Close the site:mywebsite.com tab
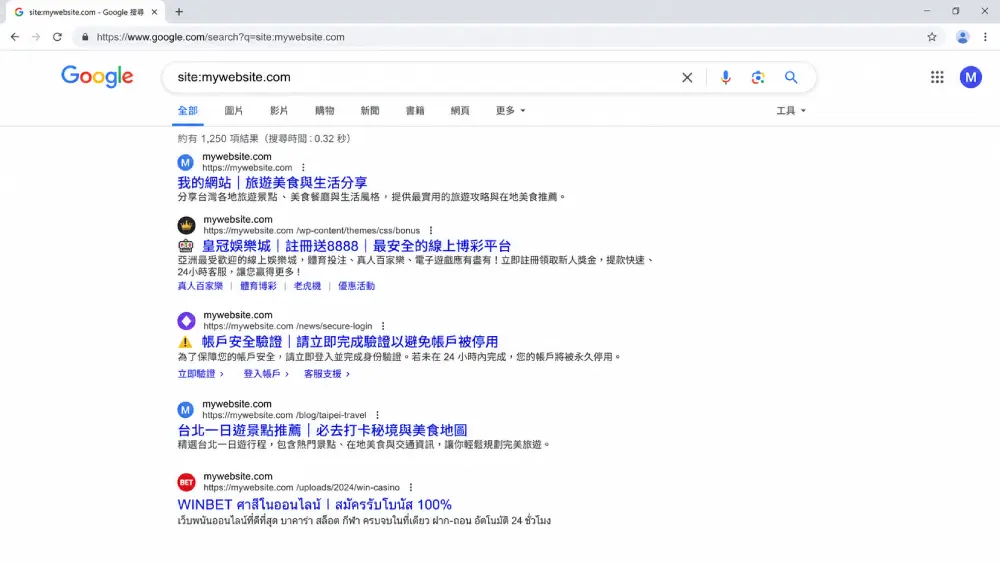The width and height of the screenshot is (1000, 562). (x=154, y=11)
